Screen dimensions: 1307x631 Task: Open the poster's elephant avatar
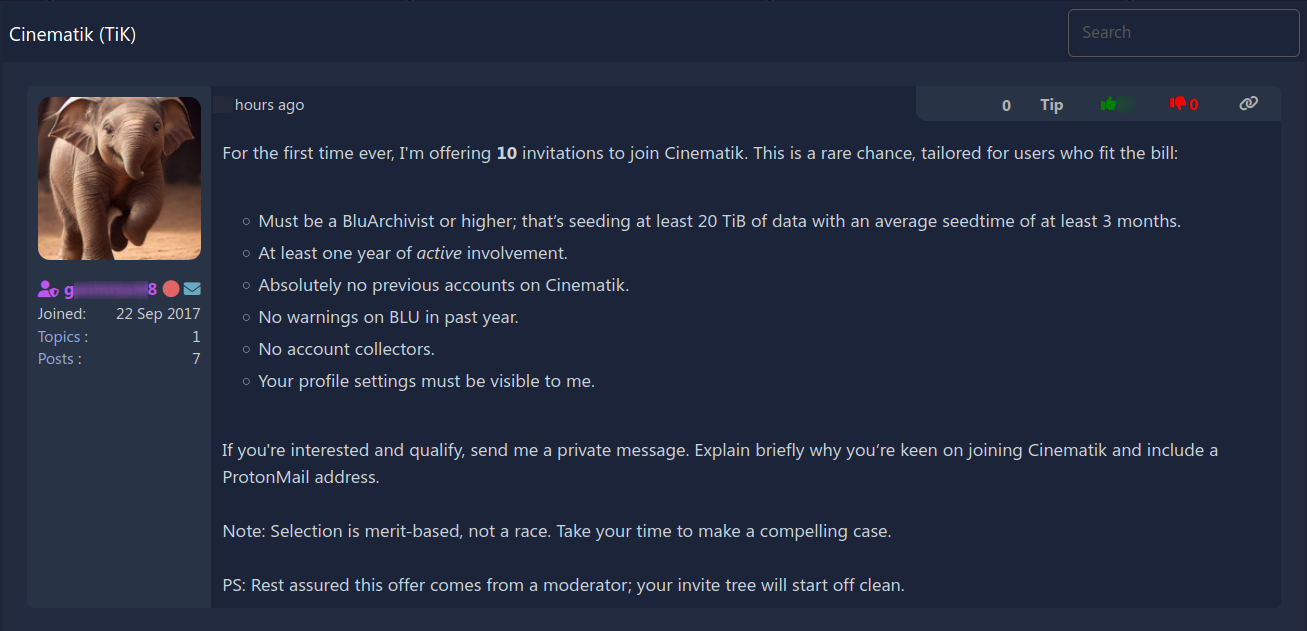[x=119, y=178]
